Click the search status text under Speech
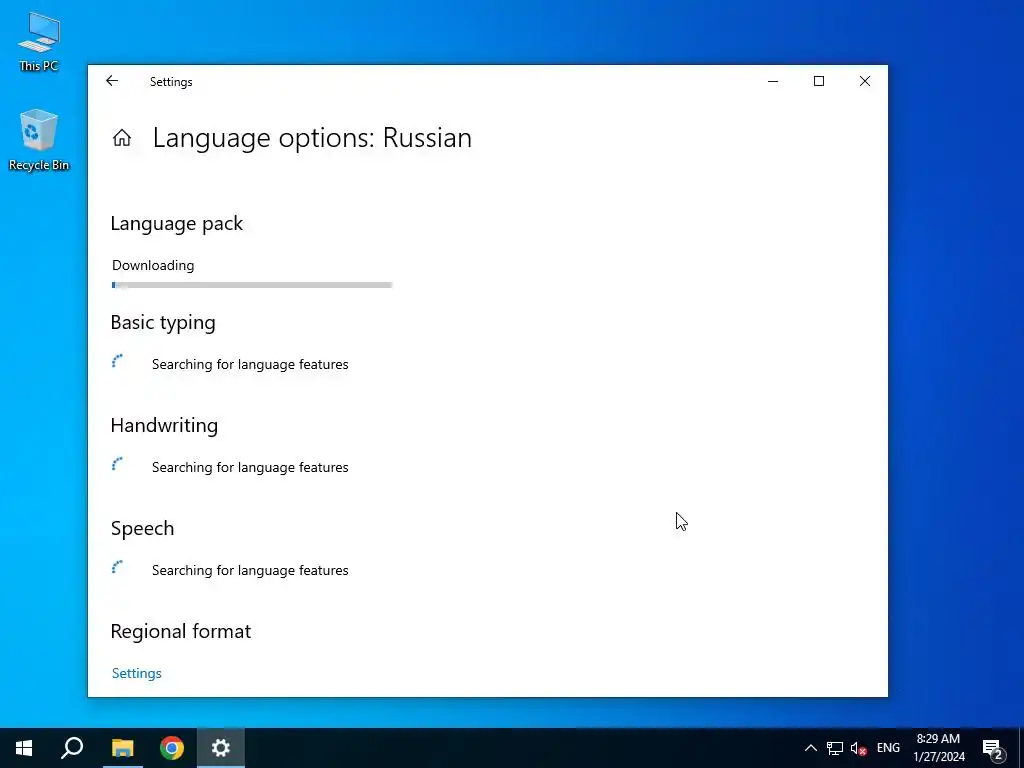This screenshot has height=768, width=1024. pos(250,570)
